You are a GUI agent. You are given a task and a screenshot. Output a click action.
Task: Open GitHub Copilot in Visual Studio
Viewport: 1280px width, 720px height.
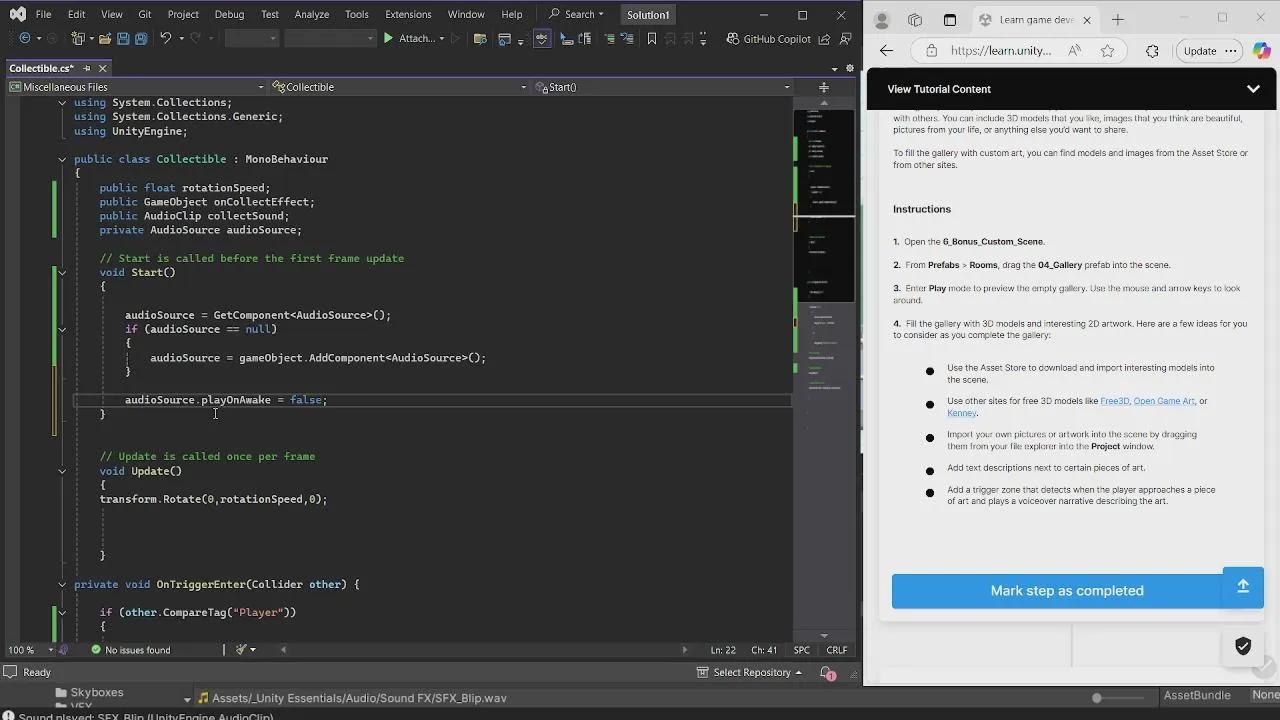tap(768, 38)
